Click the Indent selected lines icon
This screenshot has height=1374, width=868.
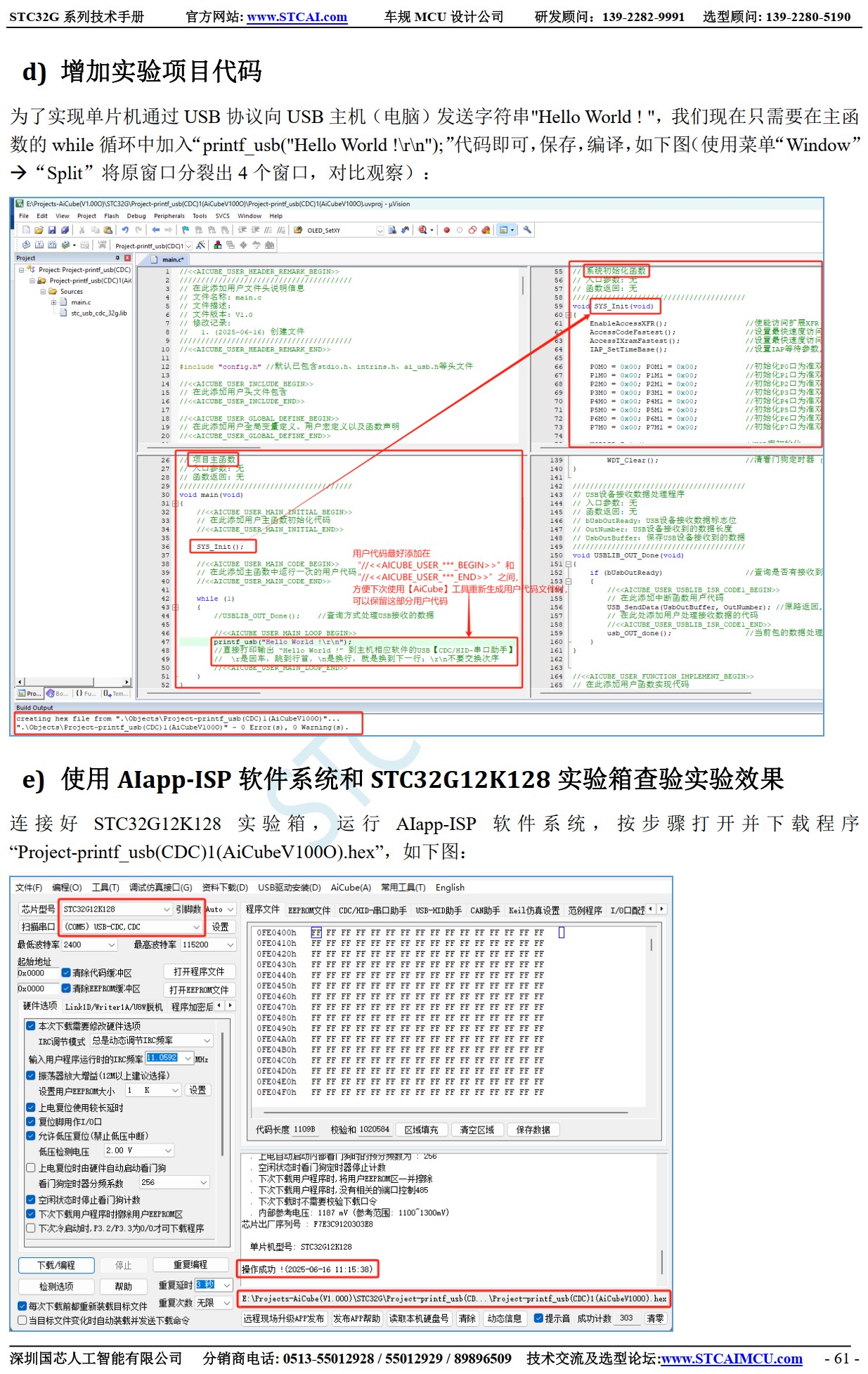click(242, 230)
